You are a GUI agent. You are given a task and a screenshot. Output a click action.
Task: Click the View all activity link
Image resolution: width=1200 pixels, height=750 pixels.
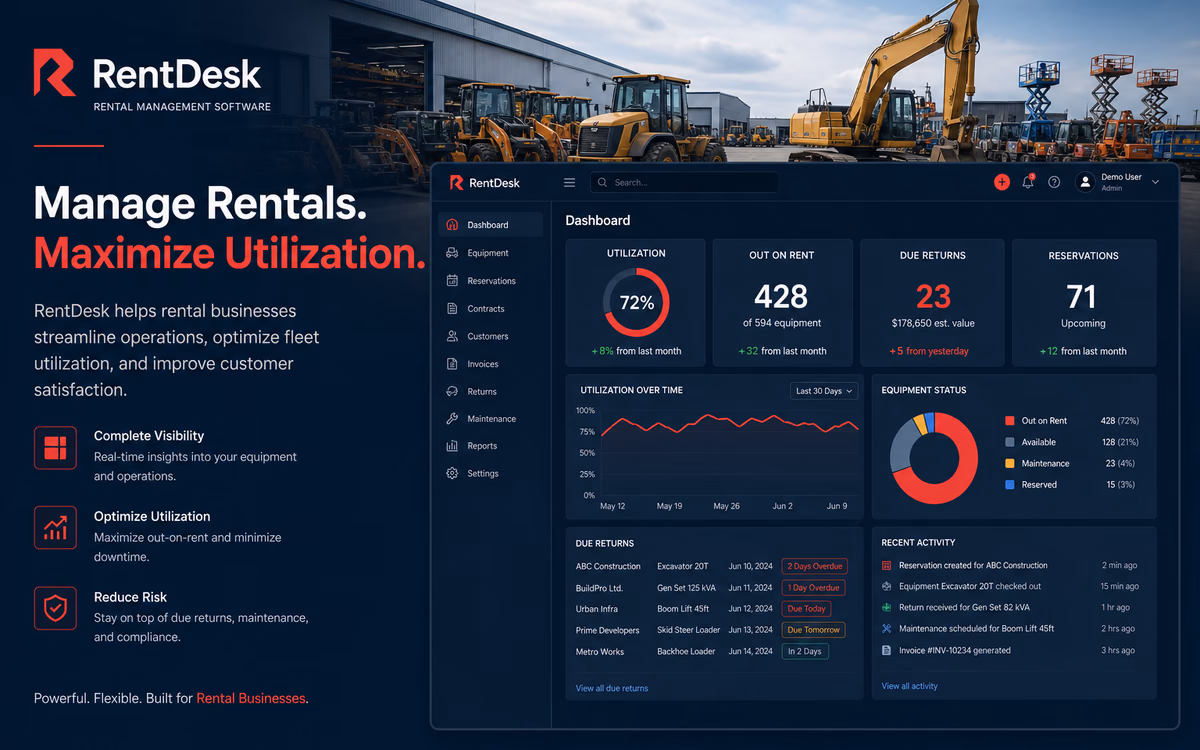pyautogui.click(x=910, y=686)
